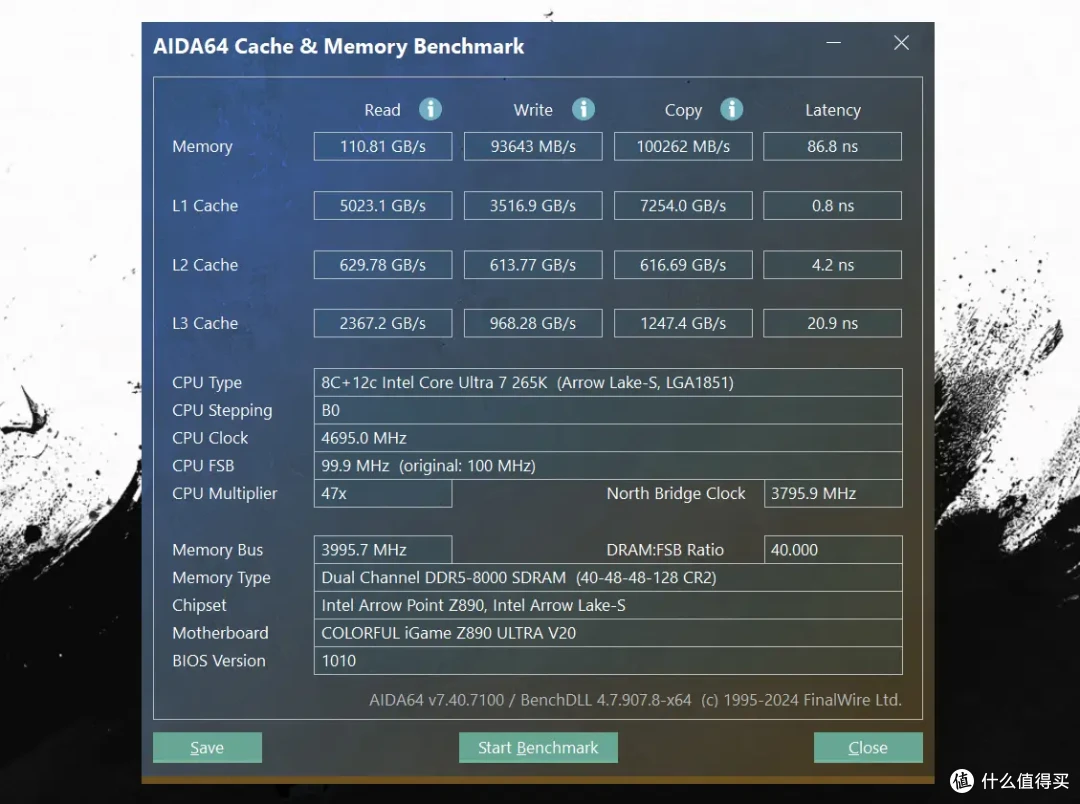The image size is (1080, 804).
Task: Click L1 Cache copy value 7254.0 GB/s
Action: (683, 205)
